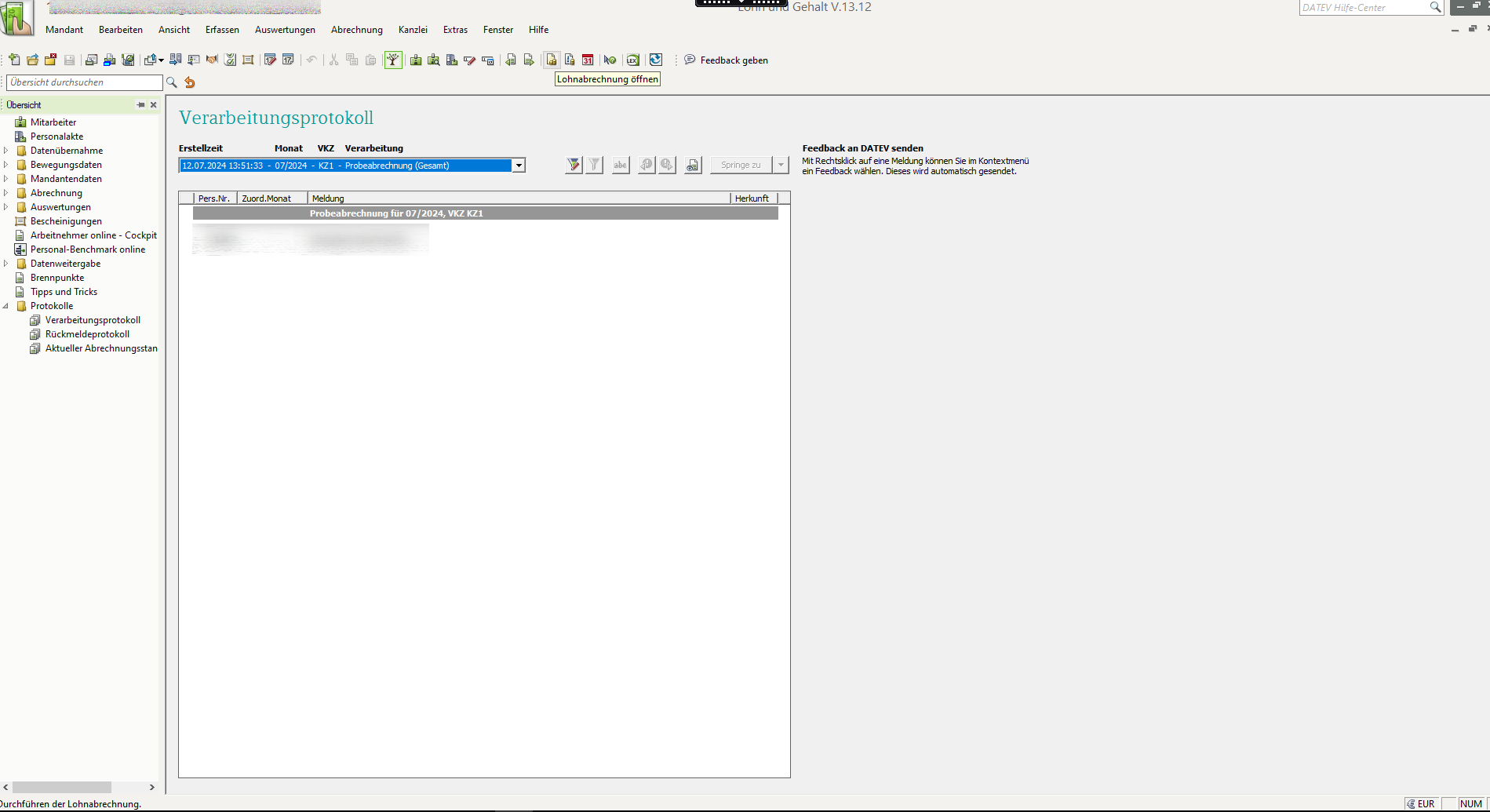Expand the Auswertungen tree node
This screenshot has height=812, width=1490.
click(x=6, y=207)
